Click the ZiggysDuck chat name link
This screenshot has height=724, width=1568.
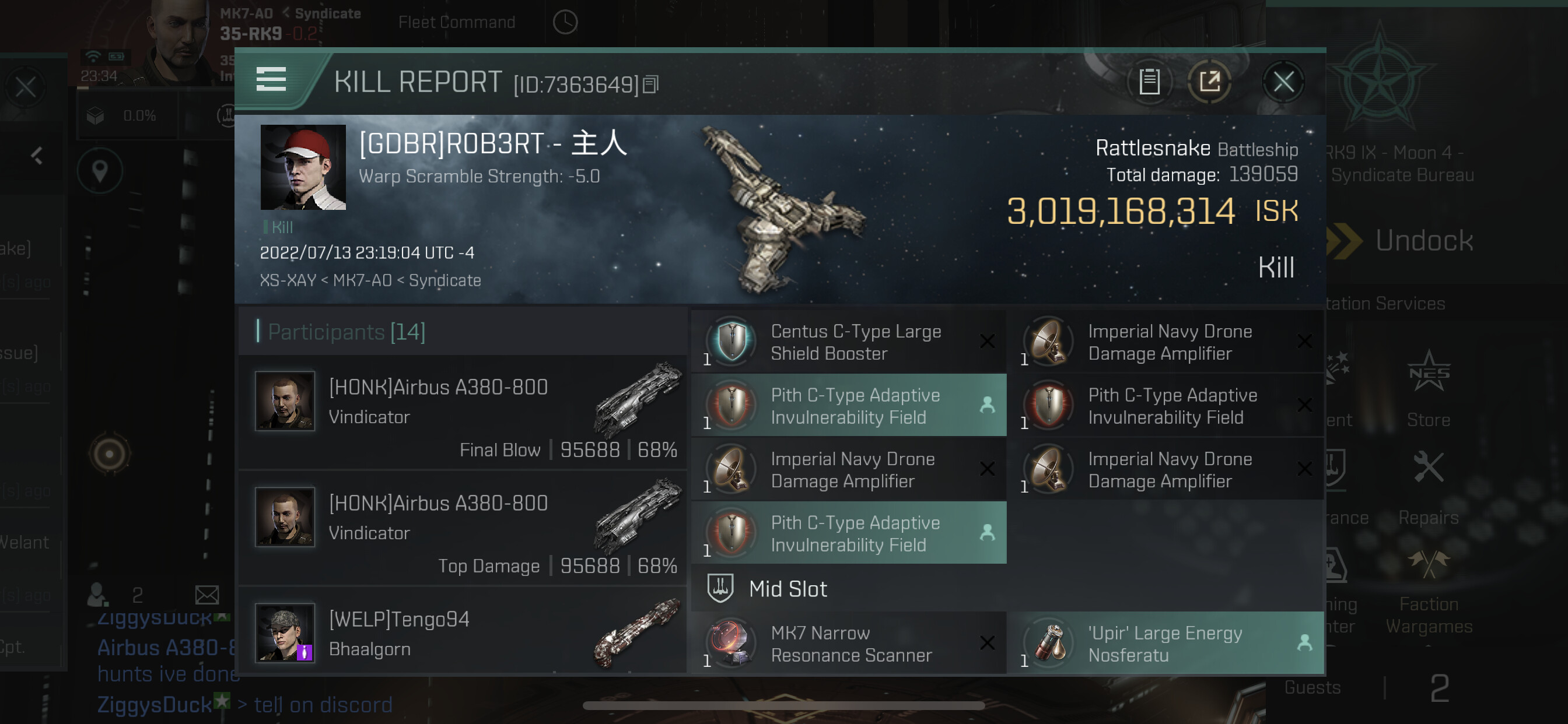pos(154,705)
